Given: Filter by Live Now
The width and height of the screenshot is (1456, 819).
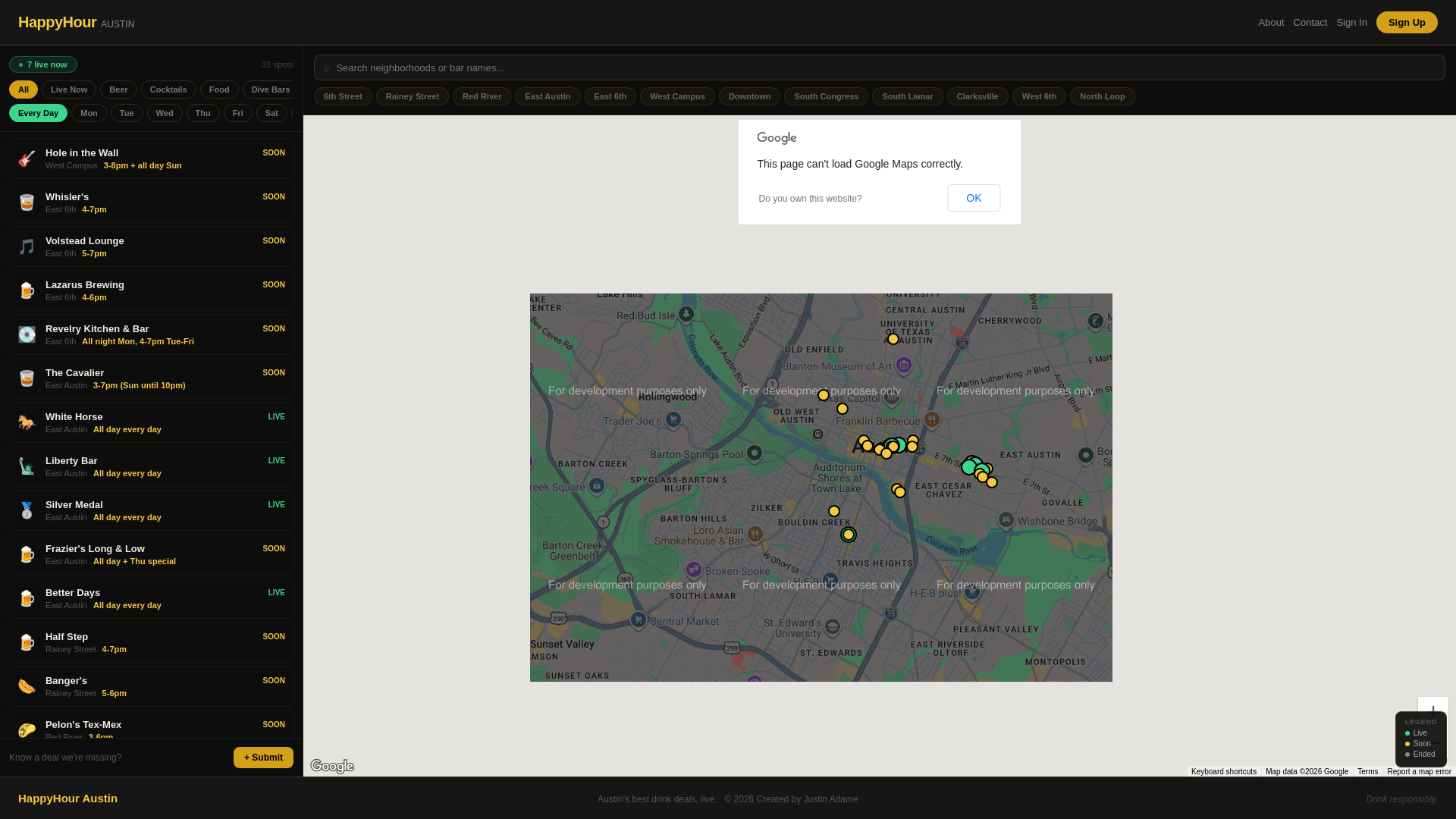Looking at the screenshot, I should 69,89.
